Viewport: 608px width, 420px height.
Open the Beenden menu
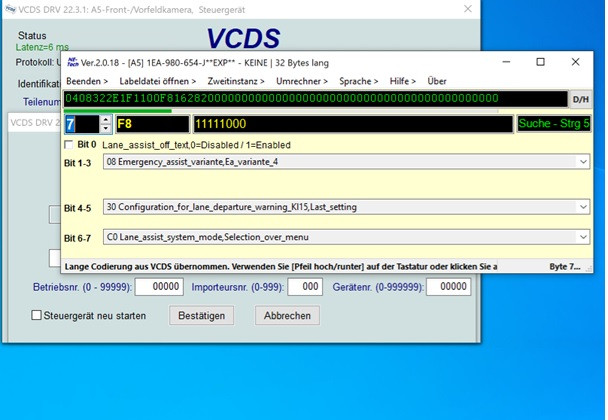87,81
